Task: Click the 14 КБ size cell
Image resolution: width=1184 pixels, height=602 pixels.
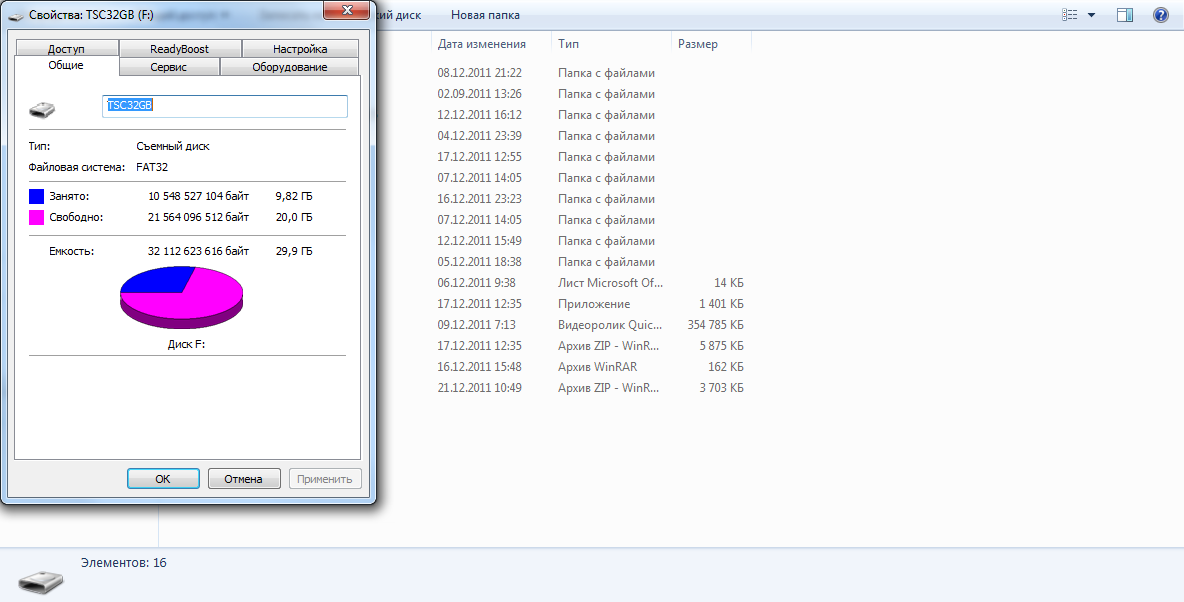Action: pos(729,283)
